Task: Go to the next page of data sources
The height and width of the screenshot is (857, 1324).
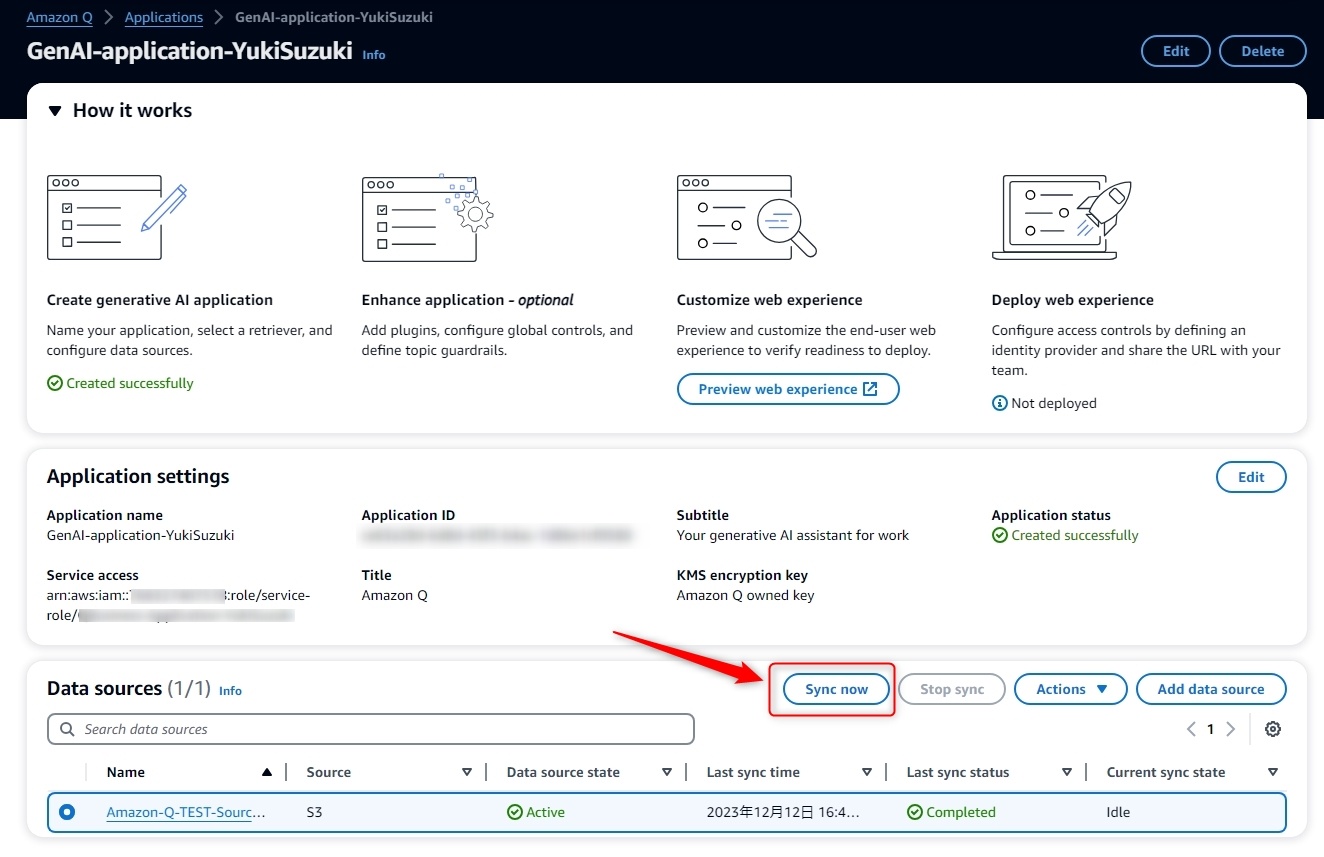Action: (x=1231, y=729)
